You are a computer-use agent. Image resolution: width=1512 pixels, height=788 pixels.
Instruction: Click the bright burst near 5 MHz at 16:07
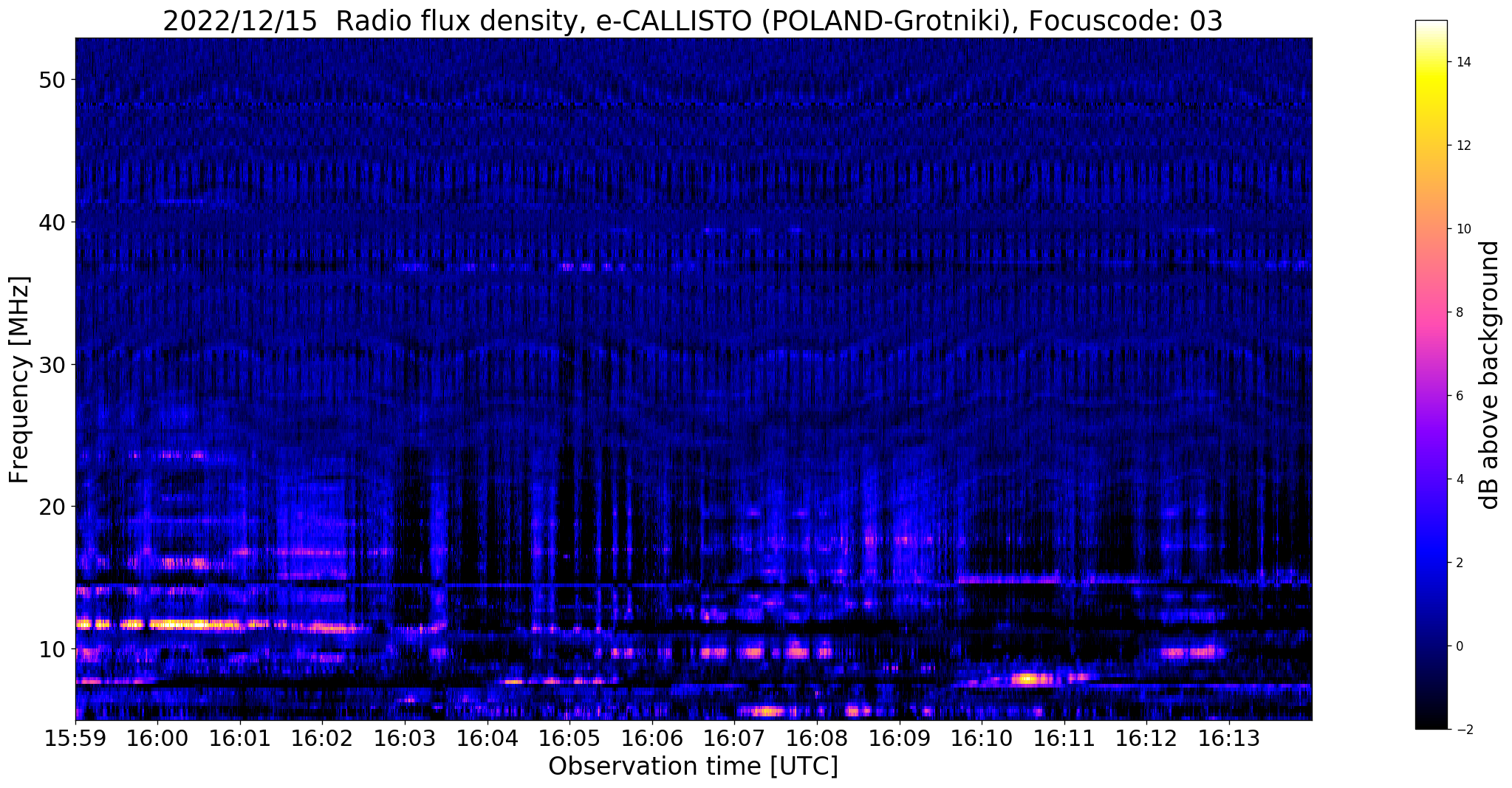click(x=767, y=711)
